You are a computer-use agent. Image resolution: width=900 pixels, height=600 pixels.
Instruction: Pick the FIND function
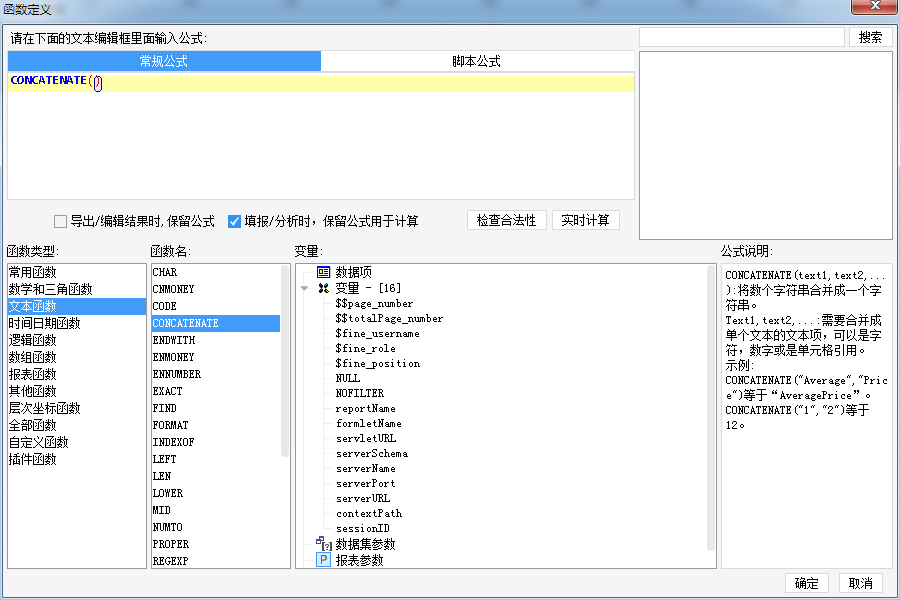click(216, 408)
